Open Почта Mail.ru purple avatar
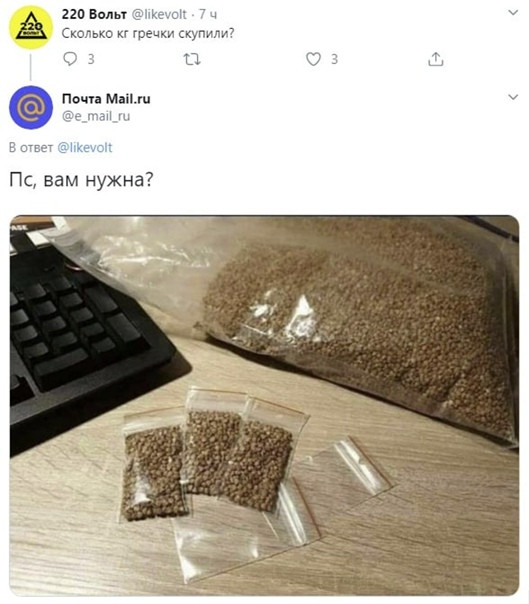Image resolution: width=529 pixels, height=604 pixels. (x=31, y=107)
